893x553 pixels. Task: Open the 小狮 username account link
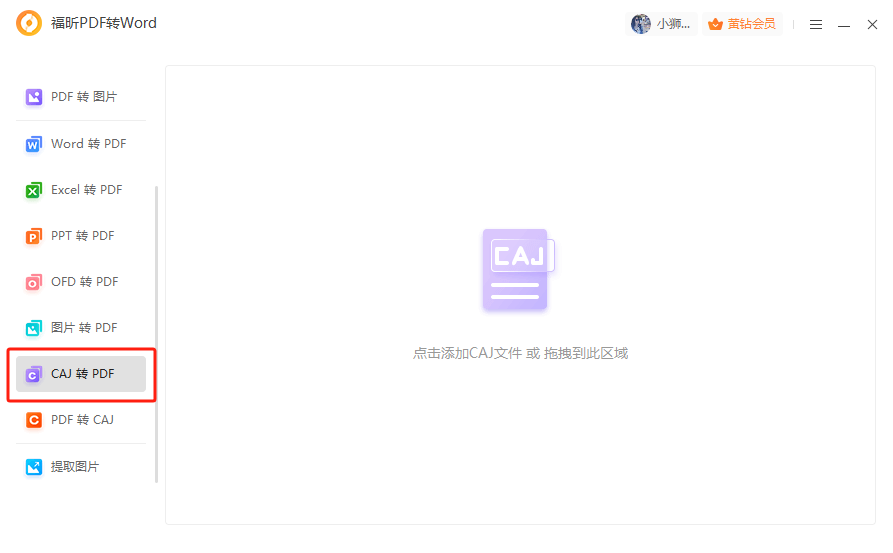coord(673,24)
